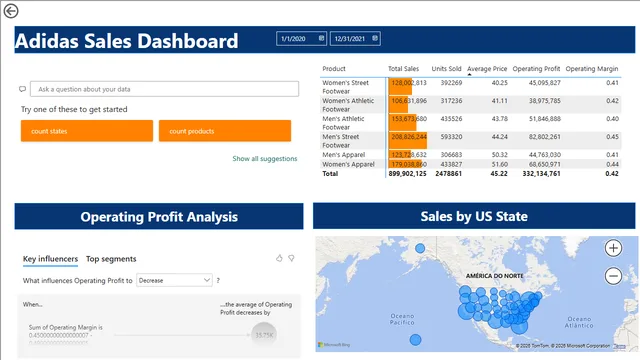Click the 208,826,244 total sales data bar
Image resolution: width=640 pixels, height=360 pixels.
pos(408,140)
